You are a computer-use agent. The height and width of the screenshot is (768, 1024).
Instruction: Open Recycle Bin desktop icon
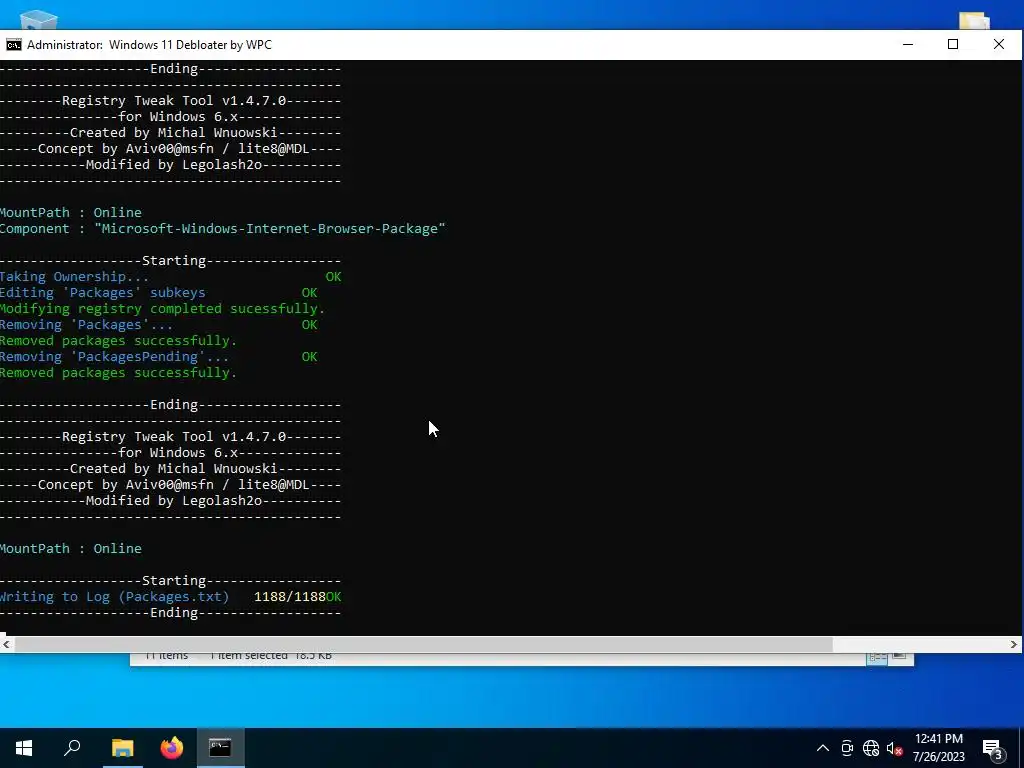tap(39, 20)
